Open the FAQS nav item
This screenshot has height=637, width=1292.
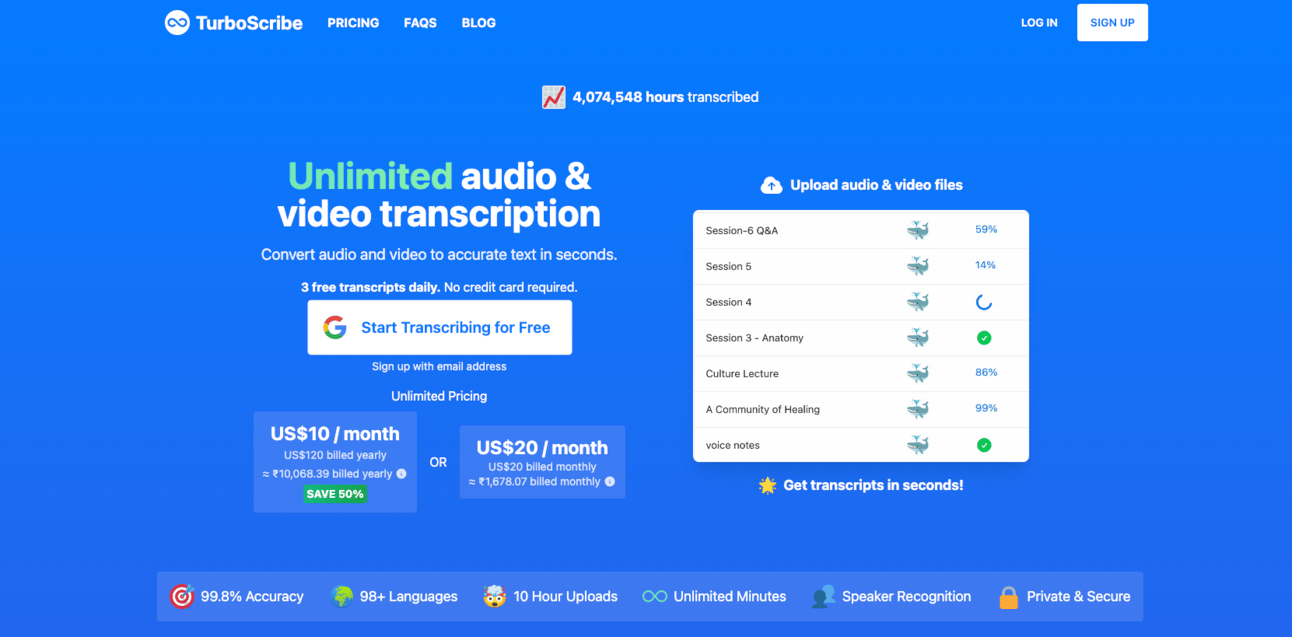click(x=420, y=23)
